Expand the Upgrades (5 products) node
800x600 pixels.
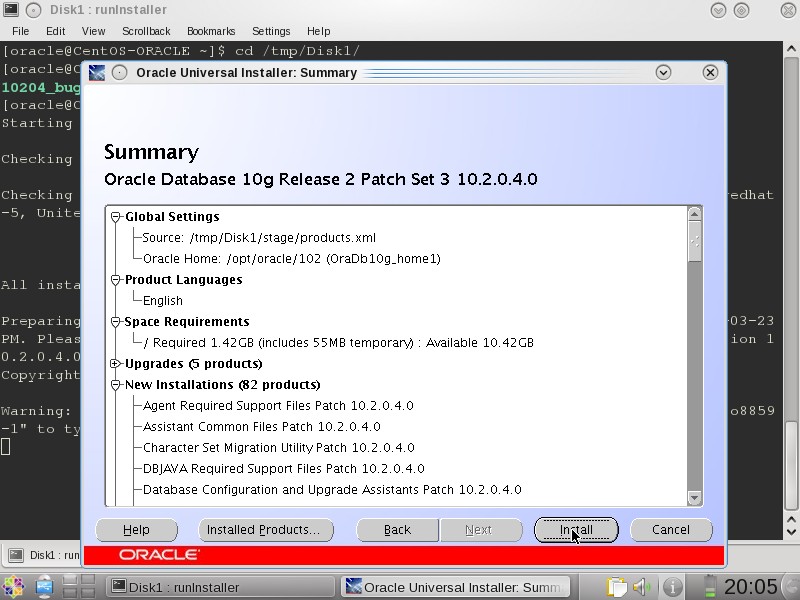(x=116, y=364)
